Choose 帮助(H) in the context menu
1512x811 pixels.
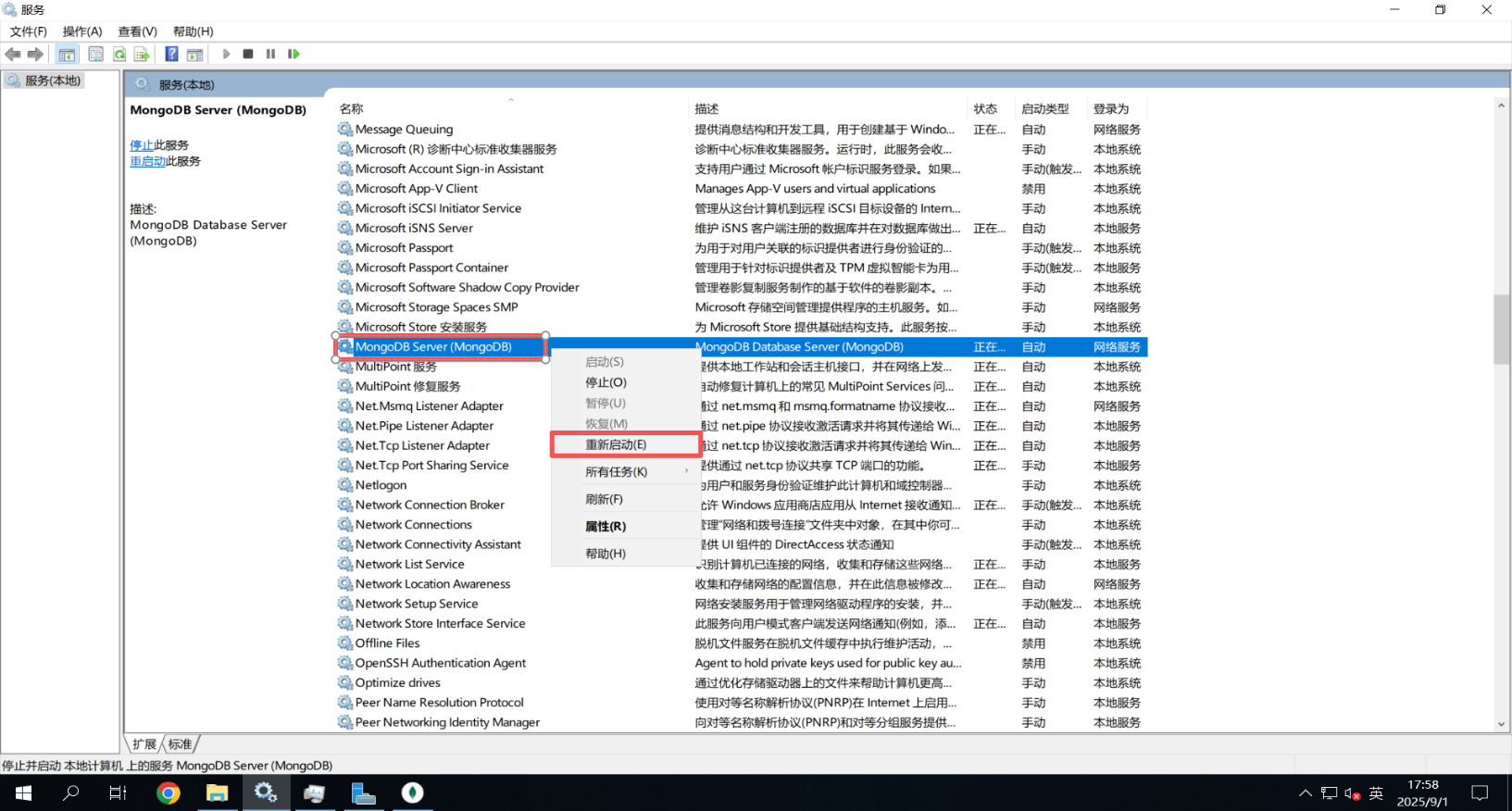(x=625, y=554)
